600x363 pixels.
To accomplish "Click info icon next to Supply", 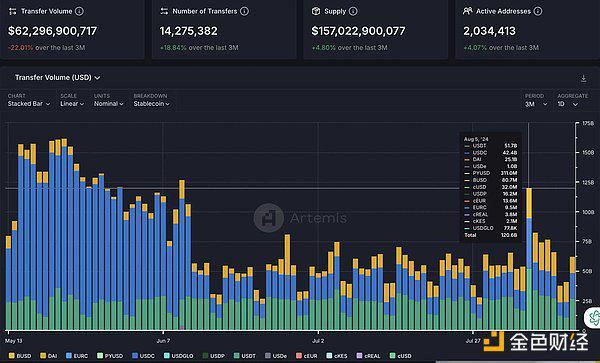I will click(x=353, y=11).
